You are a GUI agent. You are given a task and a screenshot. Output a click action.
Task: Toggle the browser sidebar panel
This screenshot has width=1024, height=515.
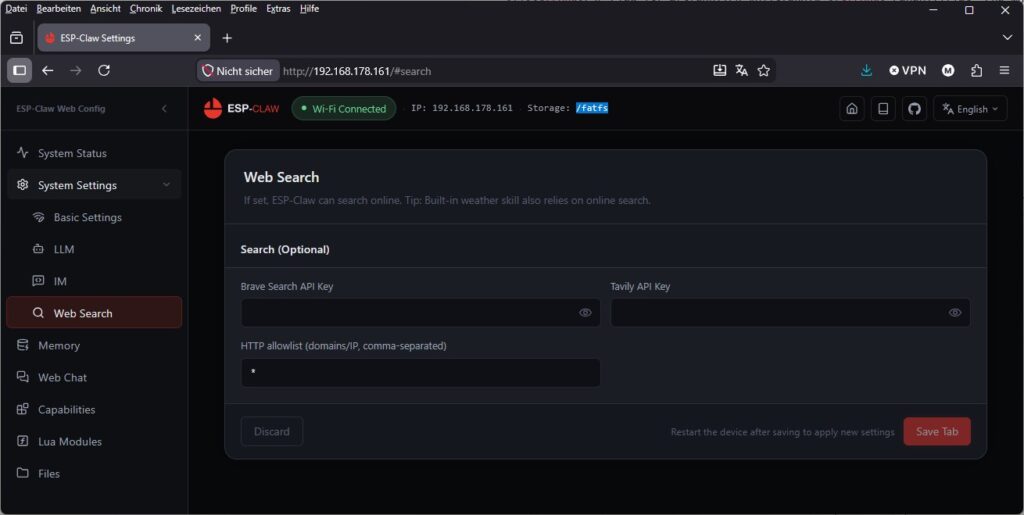pyautogui.click(x=20, y=70)
